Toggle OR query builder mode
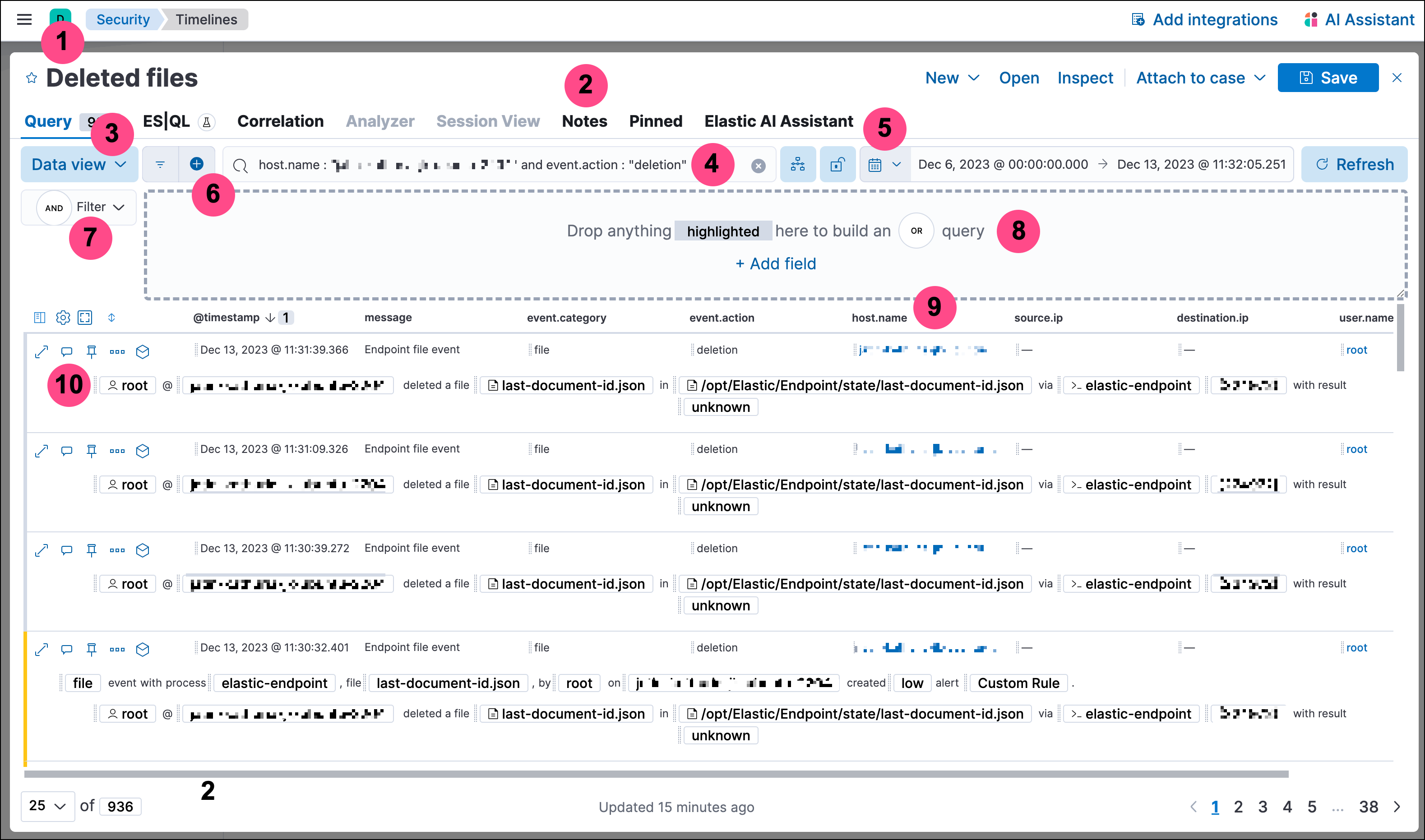The width and height of the screenshot is (1425, 840). click(917, 230)
